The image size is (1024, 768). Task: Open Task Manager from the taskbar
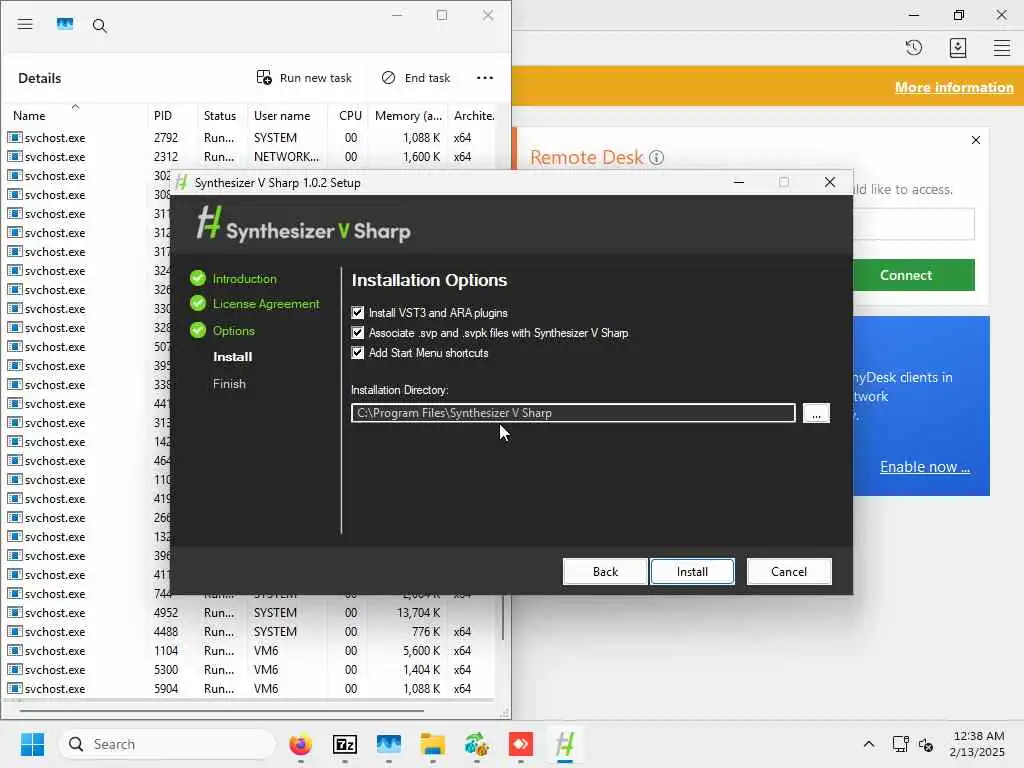coord(389,744)
